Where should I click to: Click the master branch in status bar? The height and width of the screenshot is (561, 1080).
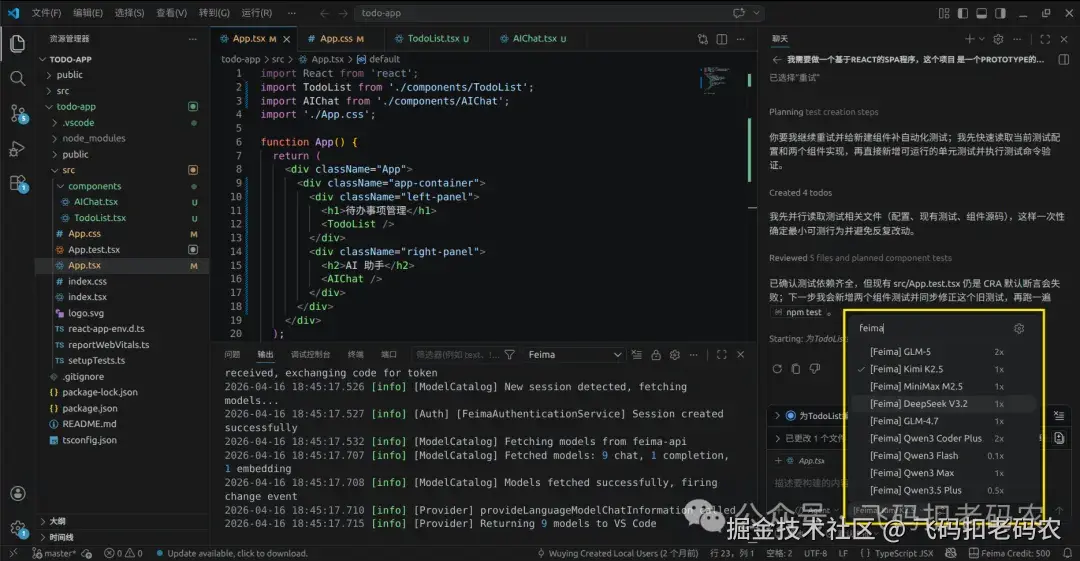click(54, 553)
